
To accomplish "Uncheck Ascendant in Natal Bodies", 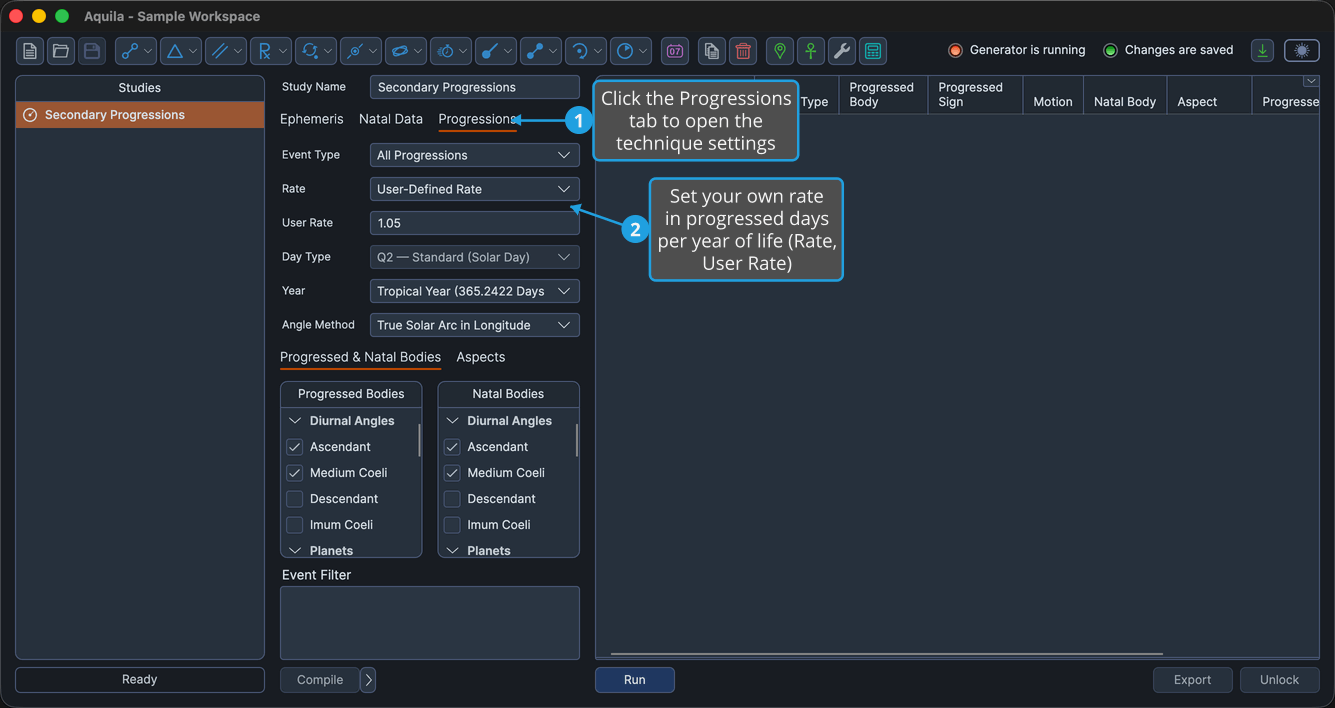I will 452,447.
